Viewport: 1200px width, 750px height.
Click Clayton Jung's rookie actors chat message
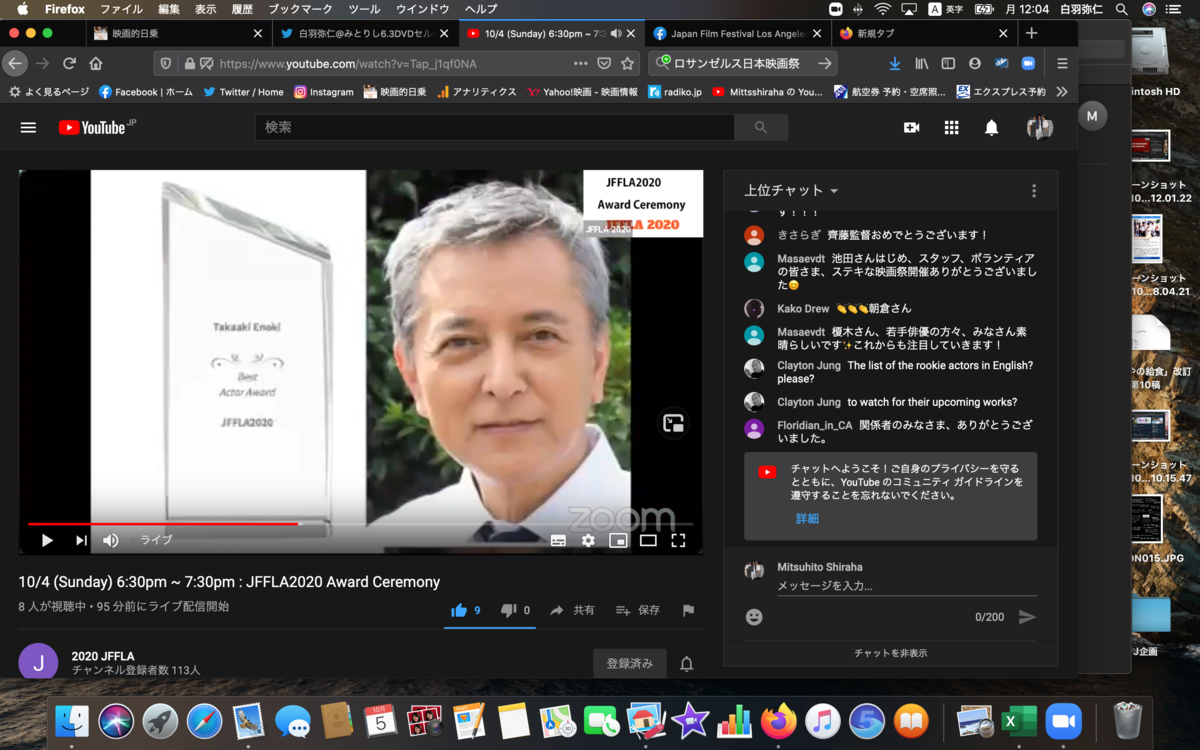click(x=905, y=372)
